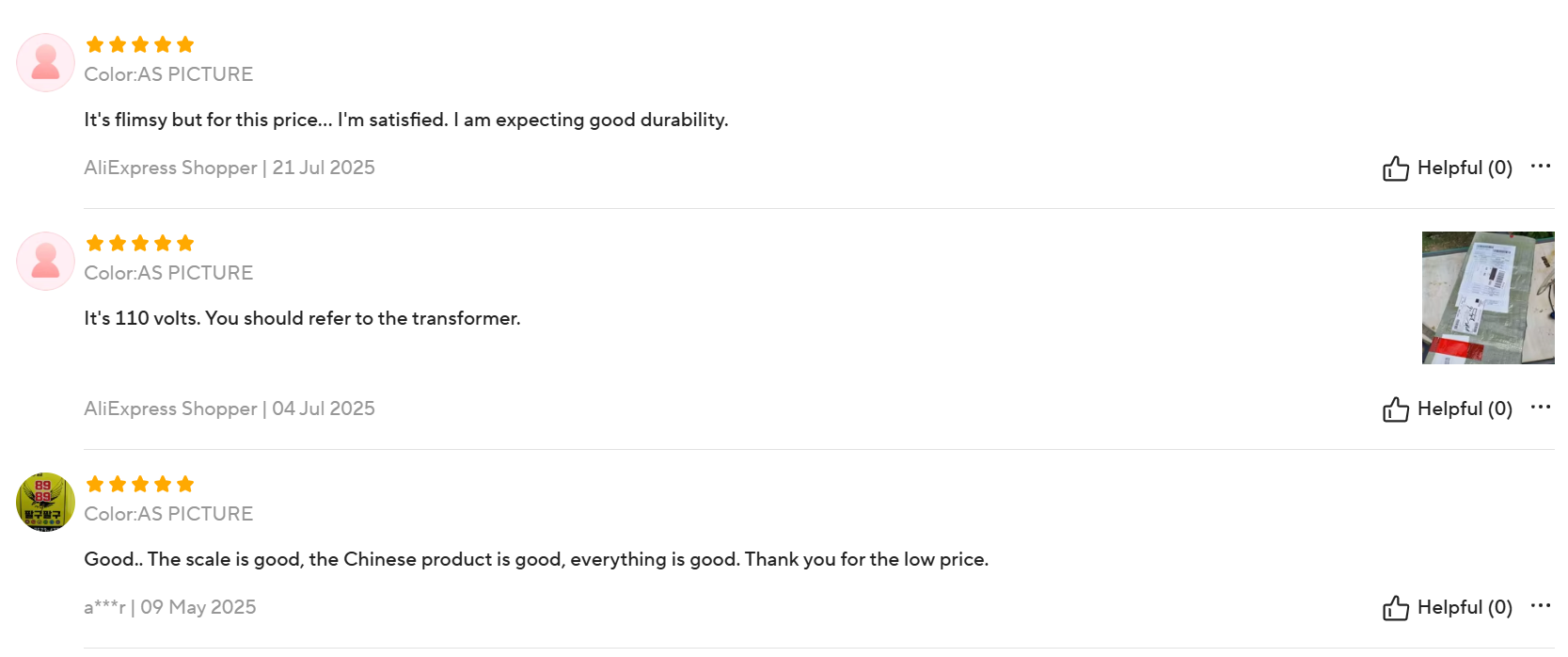The image size is (1568, 657).
Task: Open more options for the flimsy review
Action: click(1540, 167)
